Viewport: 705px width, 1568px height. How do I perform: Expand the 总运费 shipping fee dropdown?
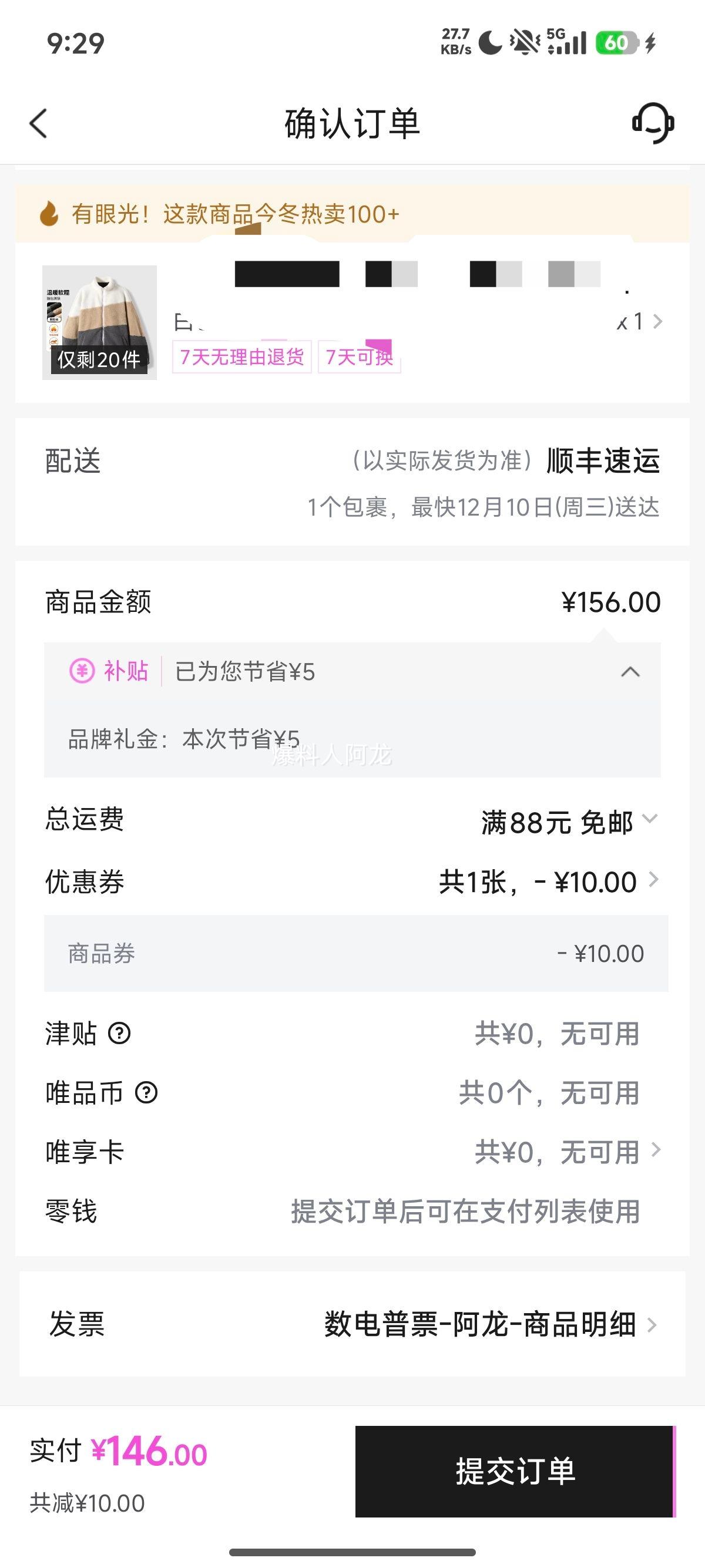(650, 819)
